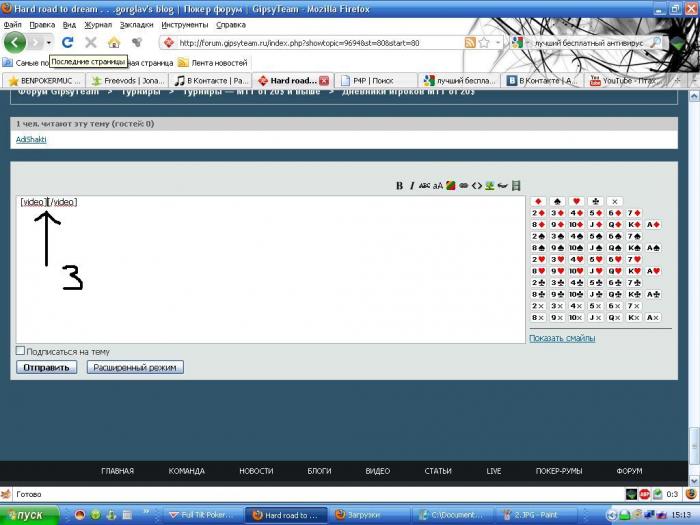This screenshot has height=525, width=700.
Task: Open the Лента новостей bookmark
Action: [x=213, y=63]
